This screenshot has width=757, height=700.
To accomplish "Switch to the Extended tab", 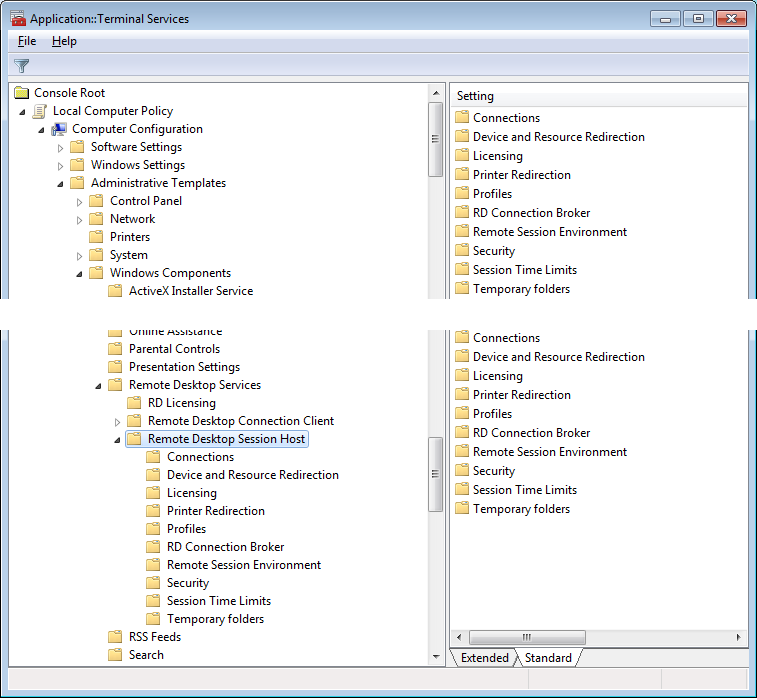I will point(484,658).
